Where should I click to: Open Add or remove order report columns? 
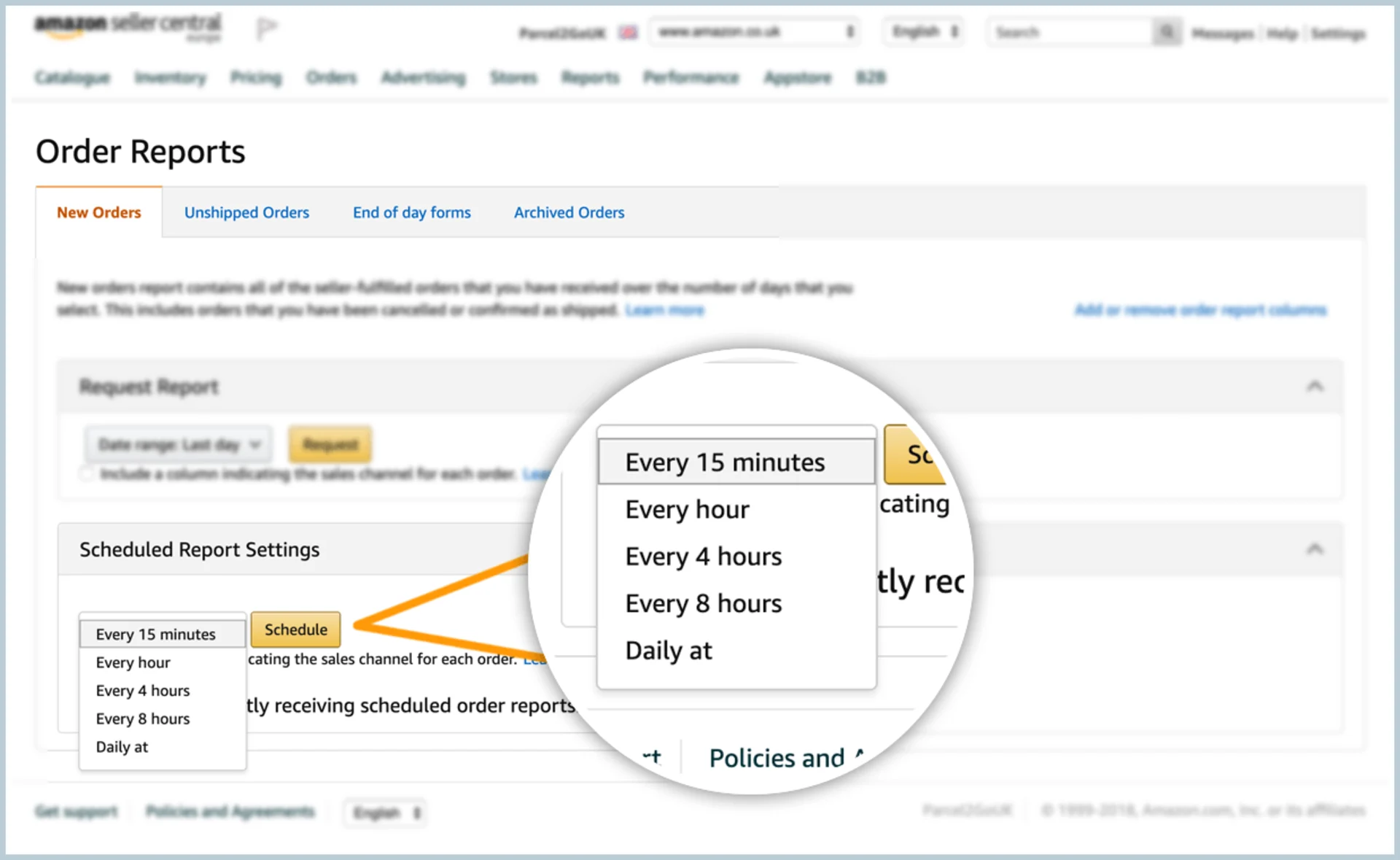click(1200, 309)
